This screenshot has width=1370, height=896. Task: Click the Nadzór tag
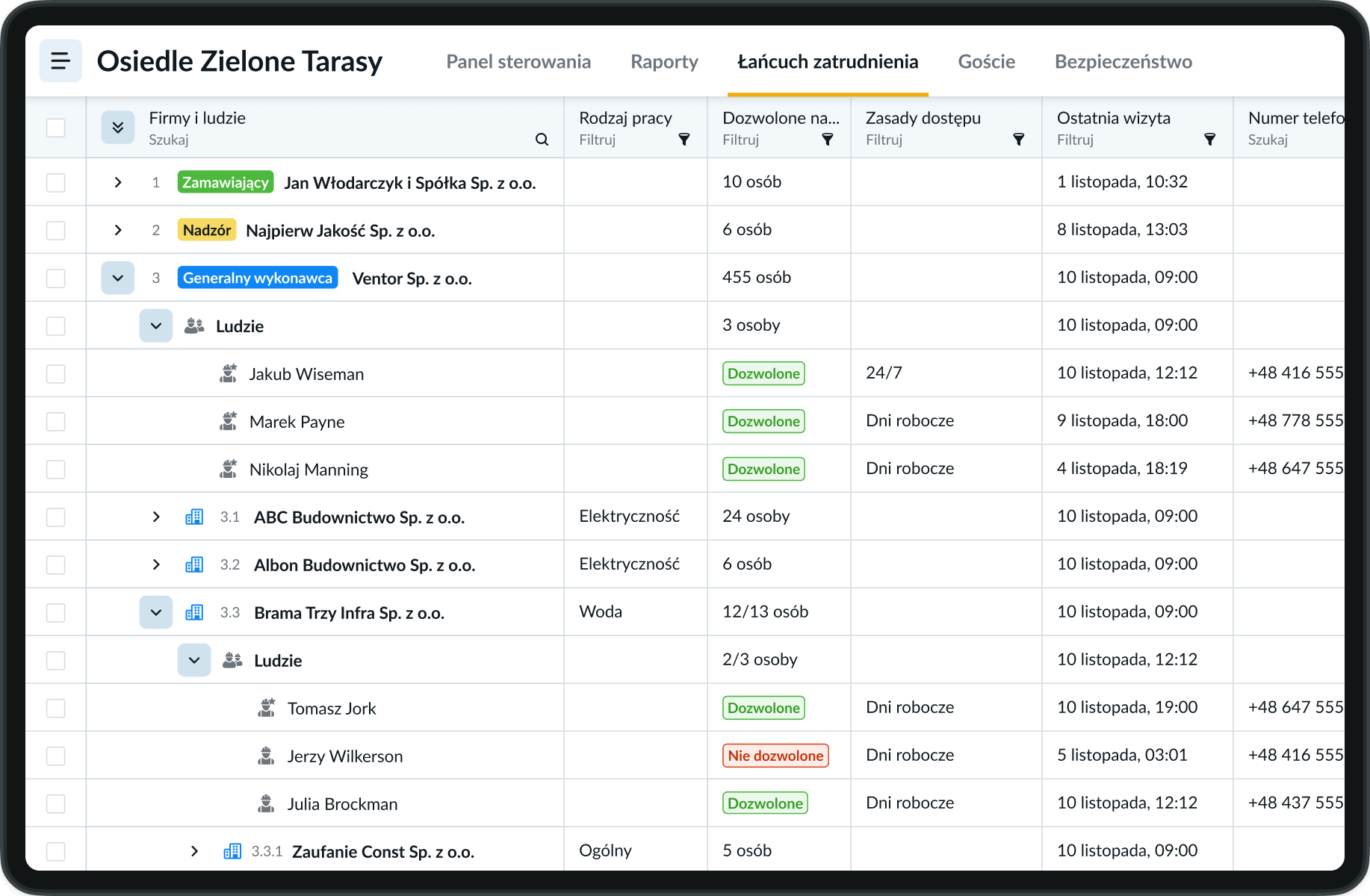[207, 230]
